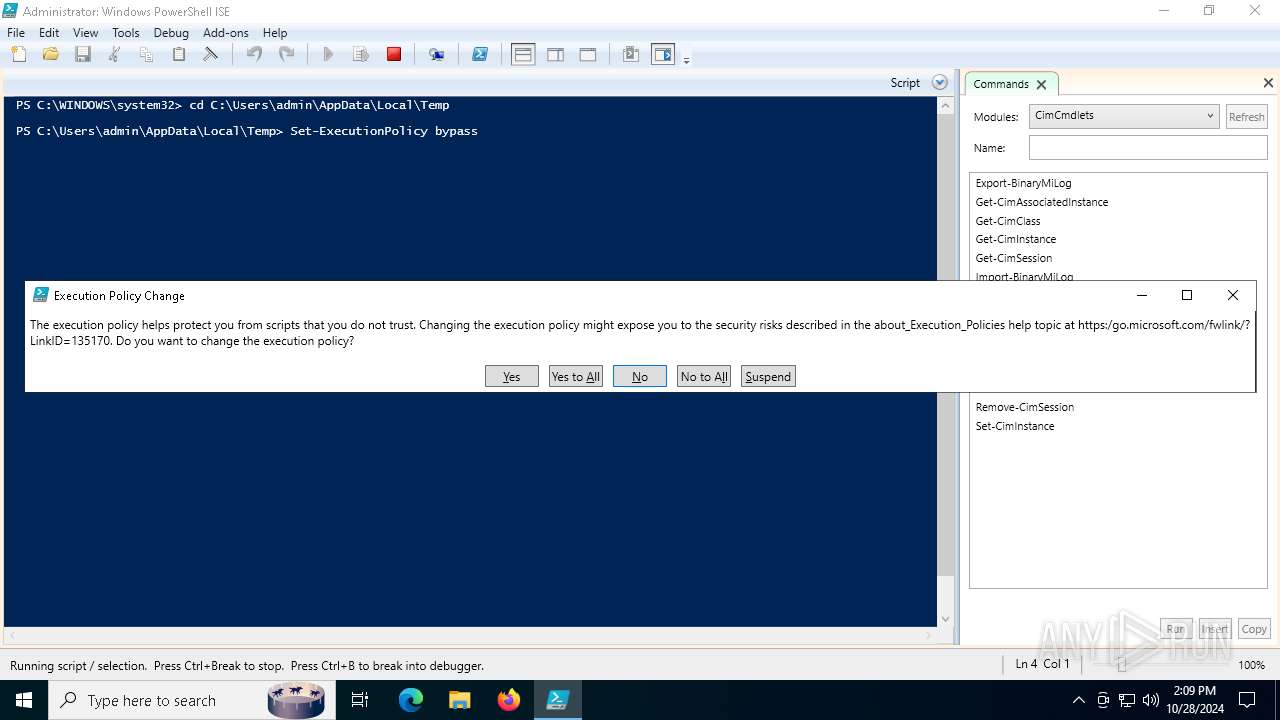Click the Copy button in Commands pane
1280x720 pixels.
(1254, 629)
